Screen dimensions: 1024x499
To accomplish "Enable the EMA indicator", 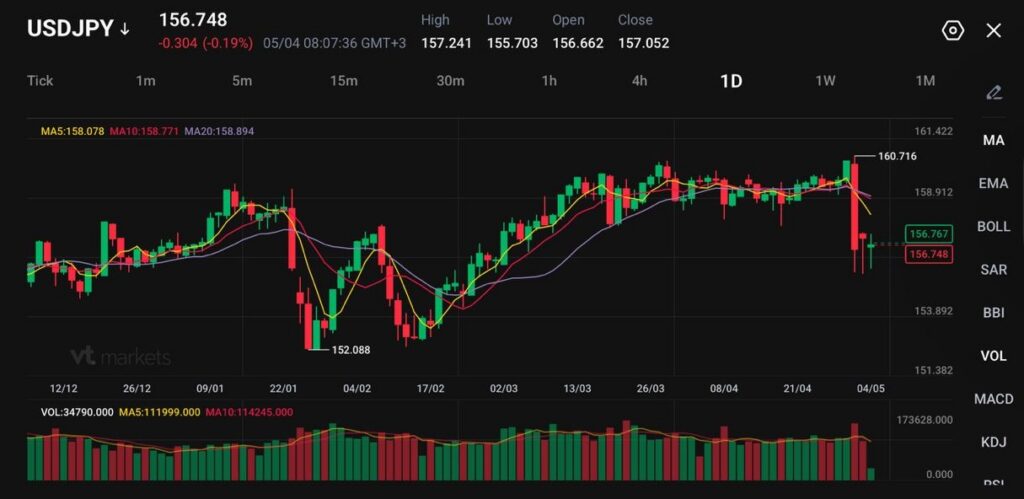I will pyautogui.click(x=993, y=184).
